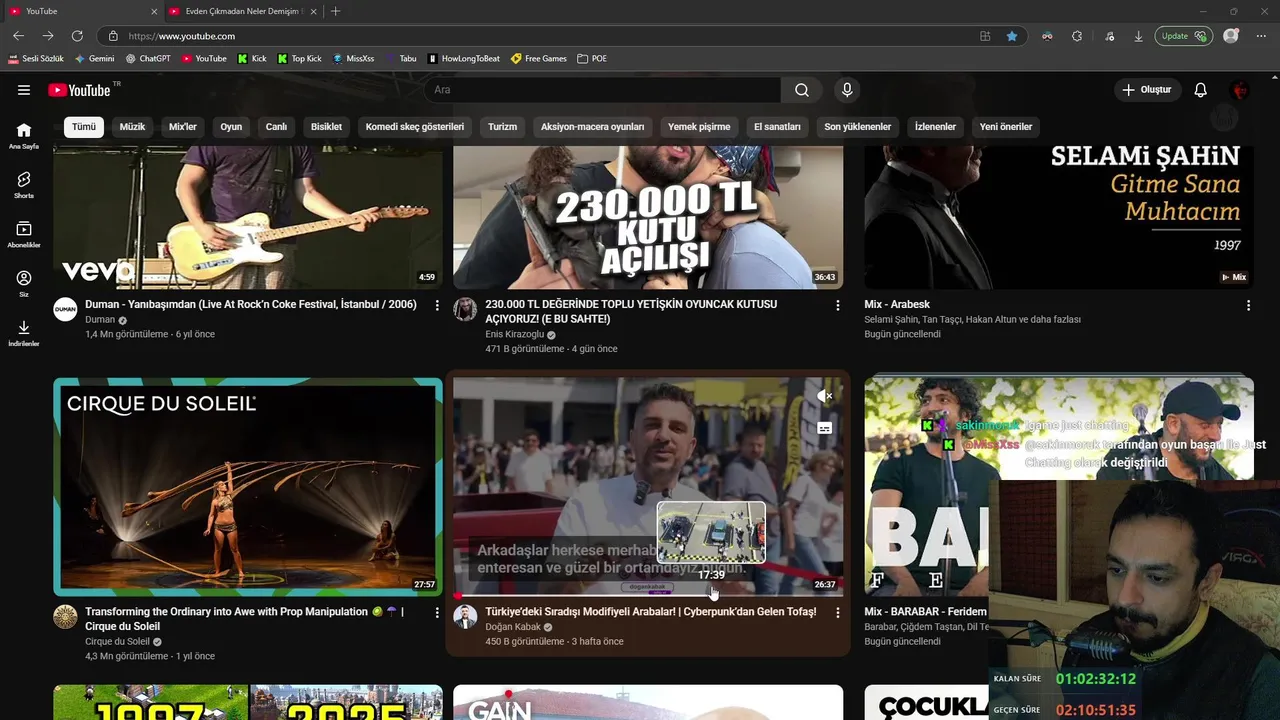Select the Son yüklenenler chip

click(x=857, y=127)
